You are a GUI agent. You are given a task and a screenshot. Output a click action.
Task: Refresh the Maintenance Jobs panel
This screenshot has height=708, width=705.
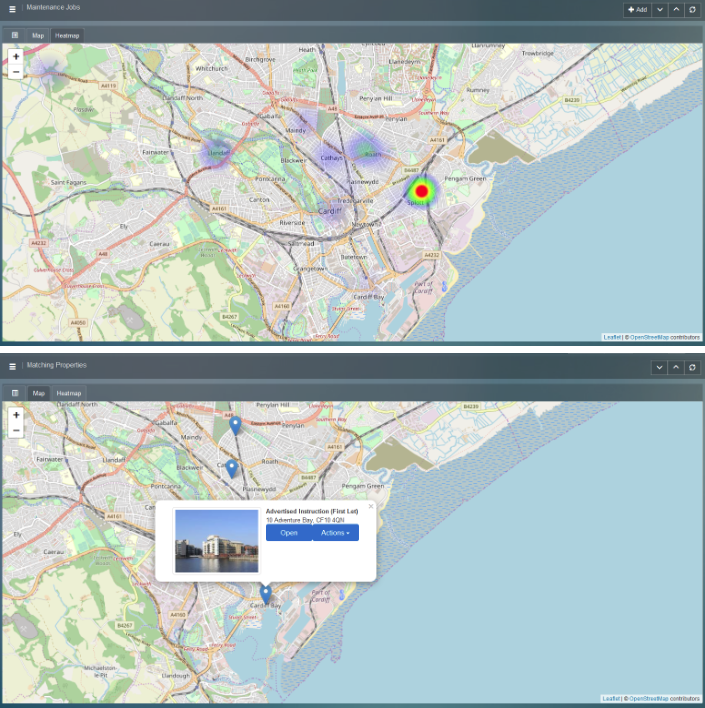(x=693, y=10)
